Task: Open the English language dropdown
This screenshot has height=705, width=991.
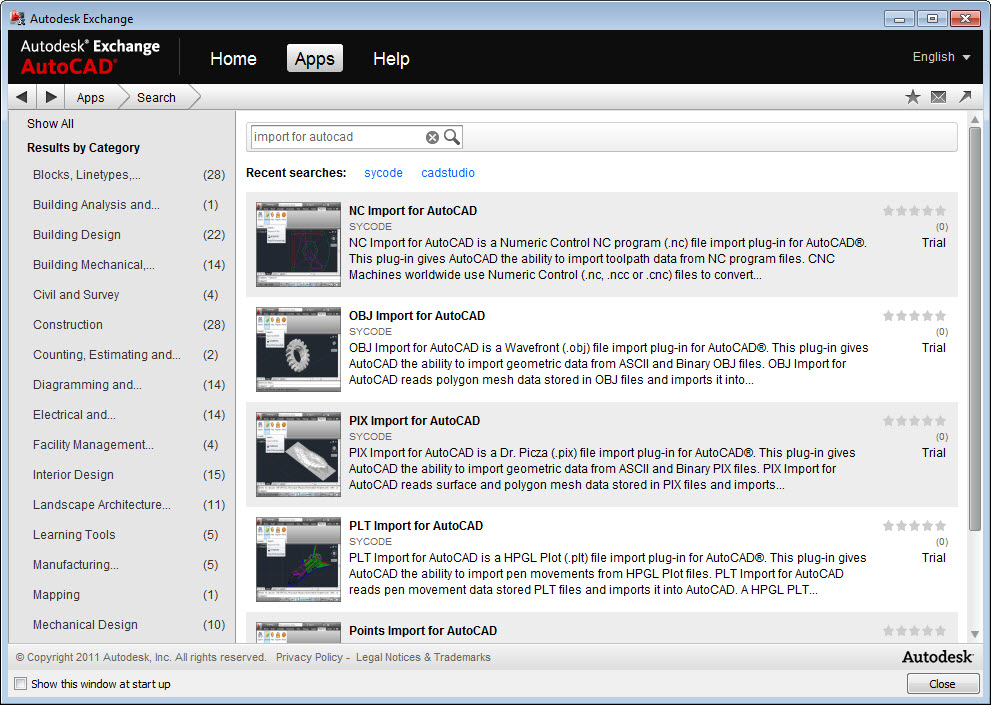Action: [940, 57]
